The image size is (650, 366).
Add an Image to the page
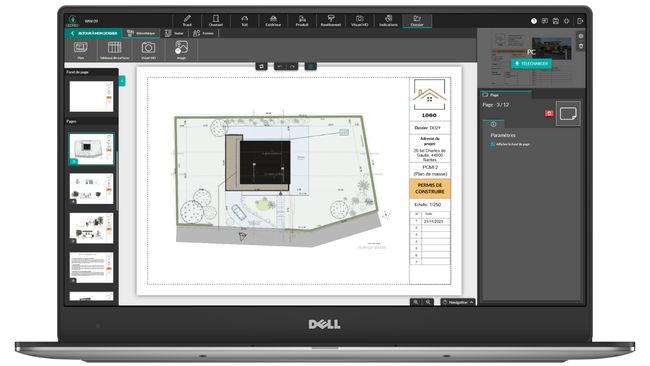coord(181,50)
